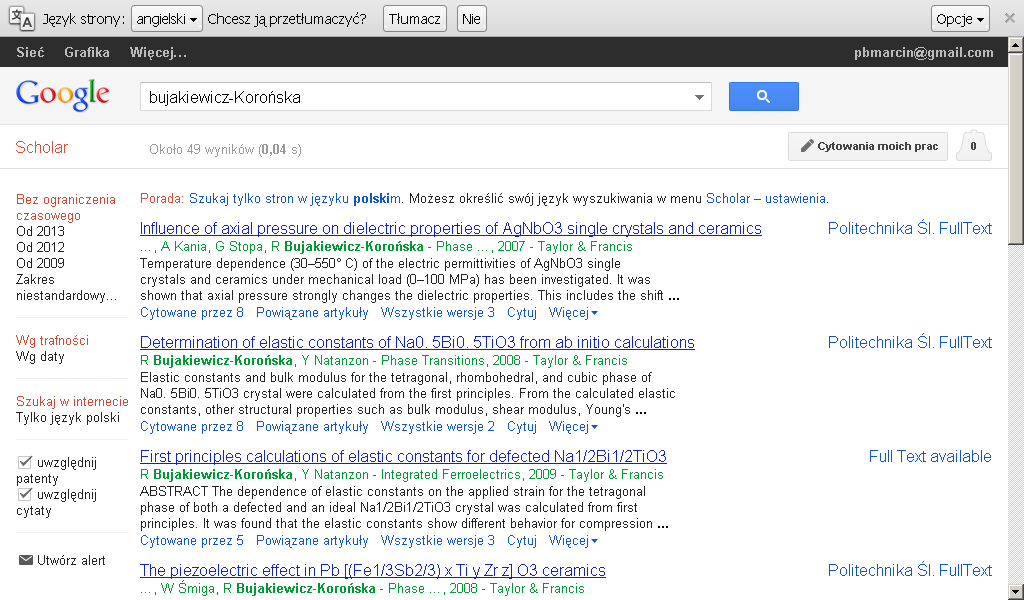Viewport: 1024px width, 600px height.
Task: Close the translation bar with the X
Action: (x=1010, y=18)
